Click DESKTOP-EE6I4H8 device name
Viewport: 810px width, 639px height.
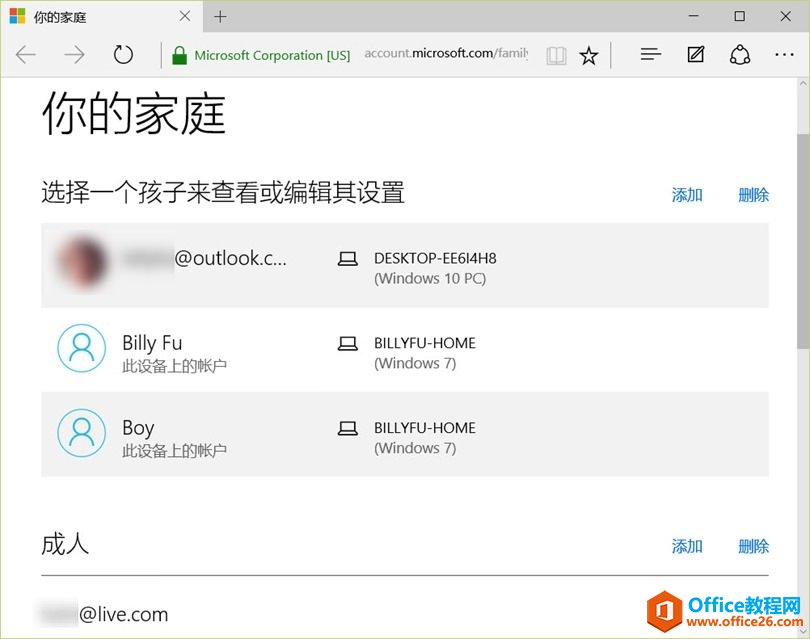point(435,258)
